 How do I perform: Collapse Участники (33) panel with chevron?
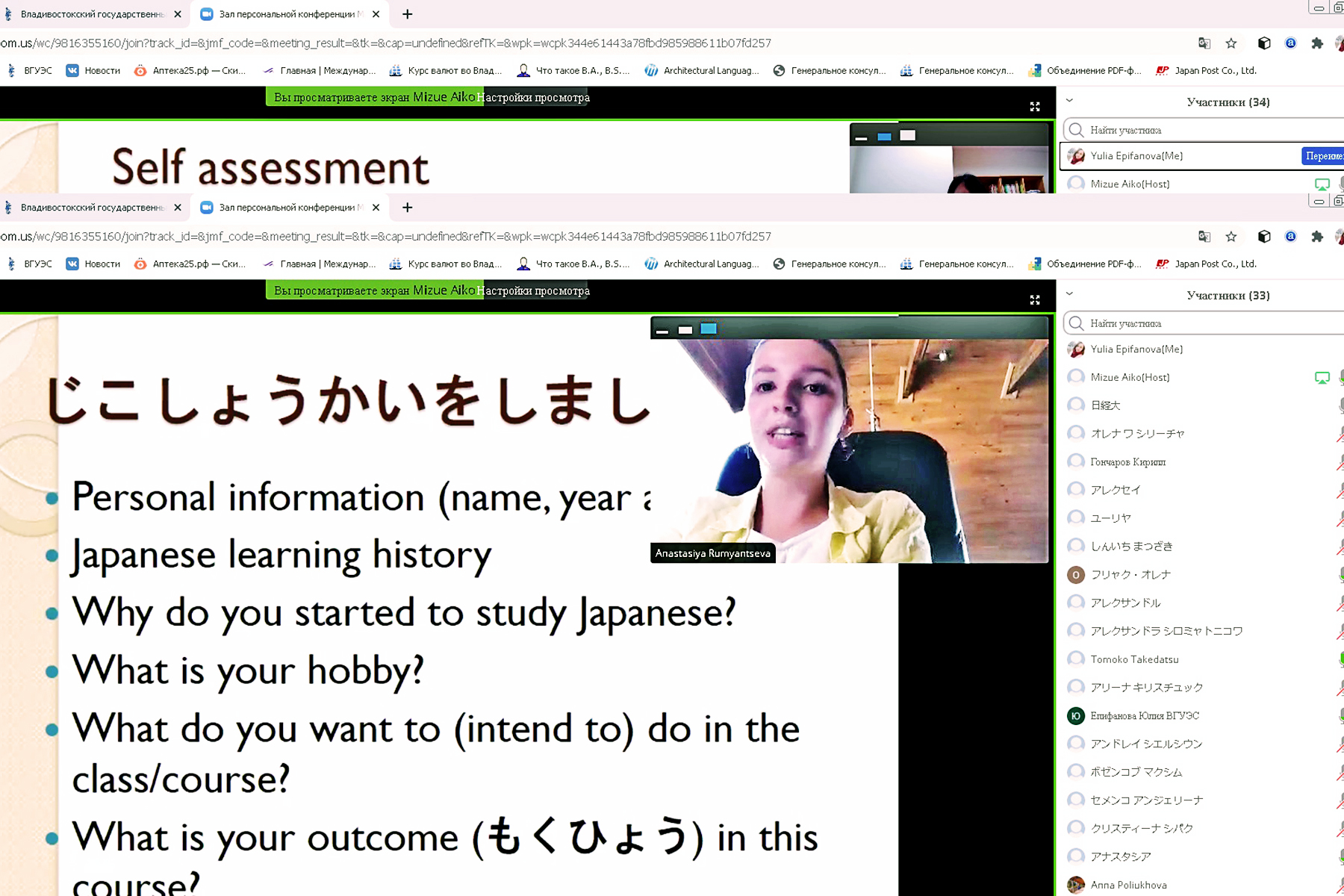click(x=1069, y=293)
